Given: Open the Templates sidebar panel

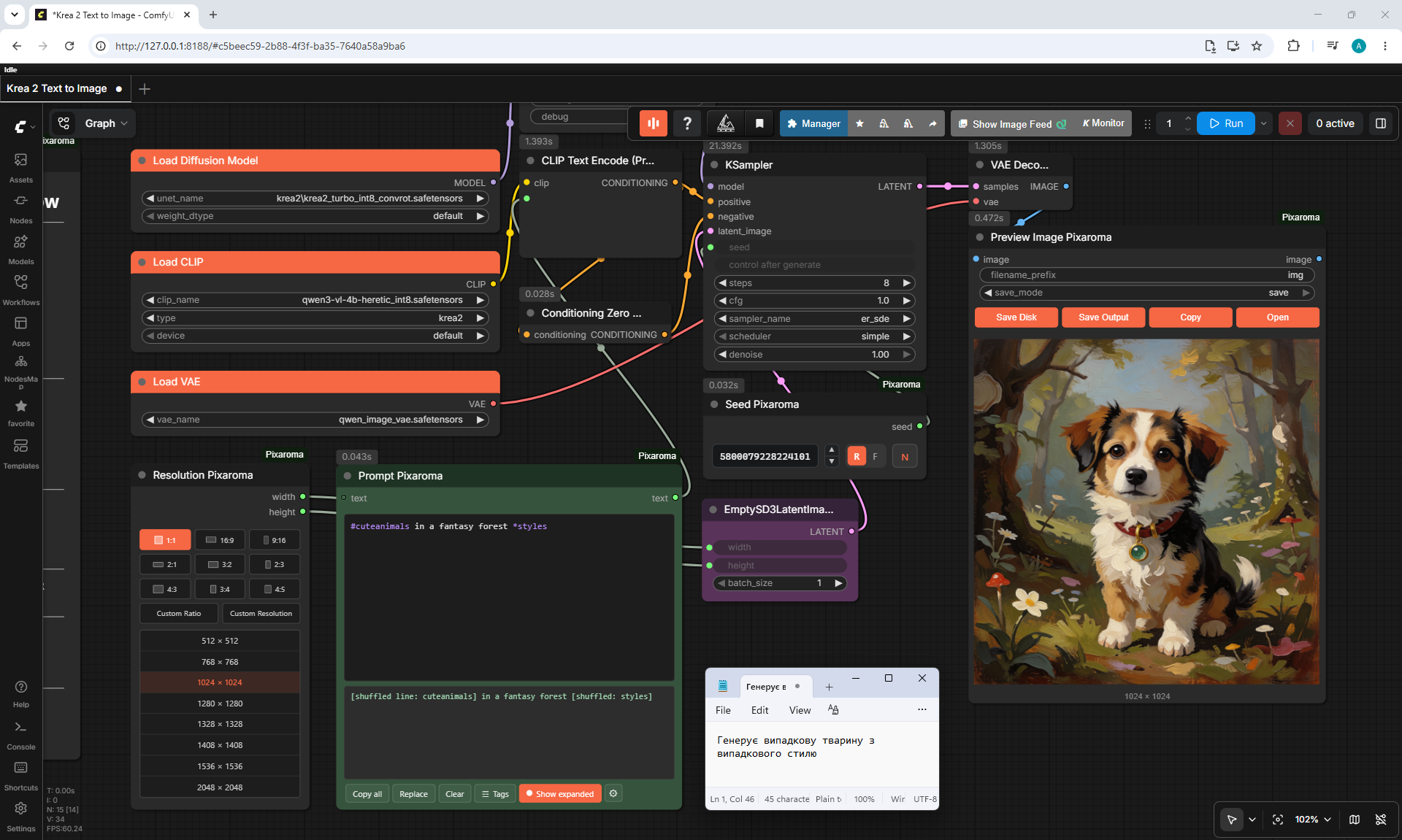Looking at the screenshot, I should tap(20, 453).
